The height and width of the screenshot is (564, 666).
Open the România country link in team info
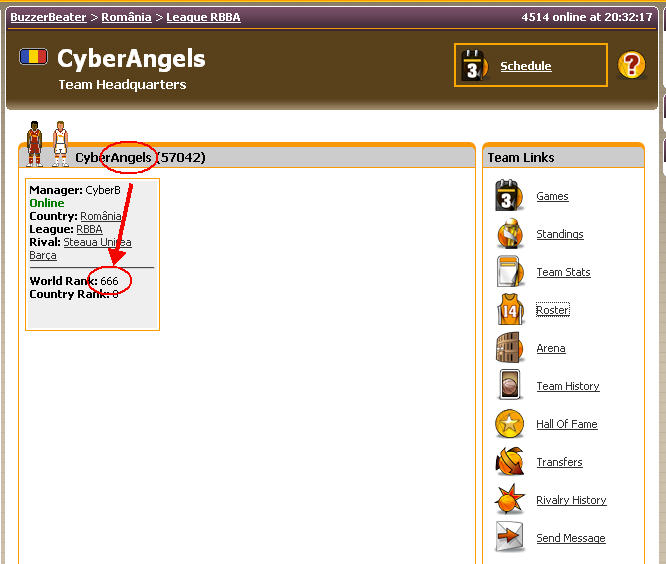pyautogui.click(x=101, y=216)
